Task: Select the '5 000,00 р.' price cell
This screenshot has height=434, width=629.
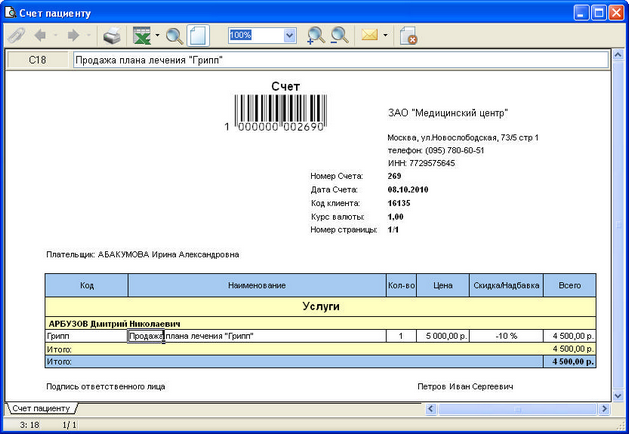Action: pos(443,336)
